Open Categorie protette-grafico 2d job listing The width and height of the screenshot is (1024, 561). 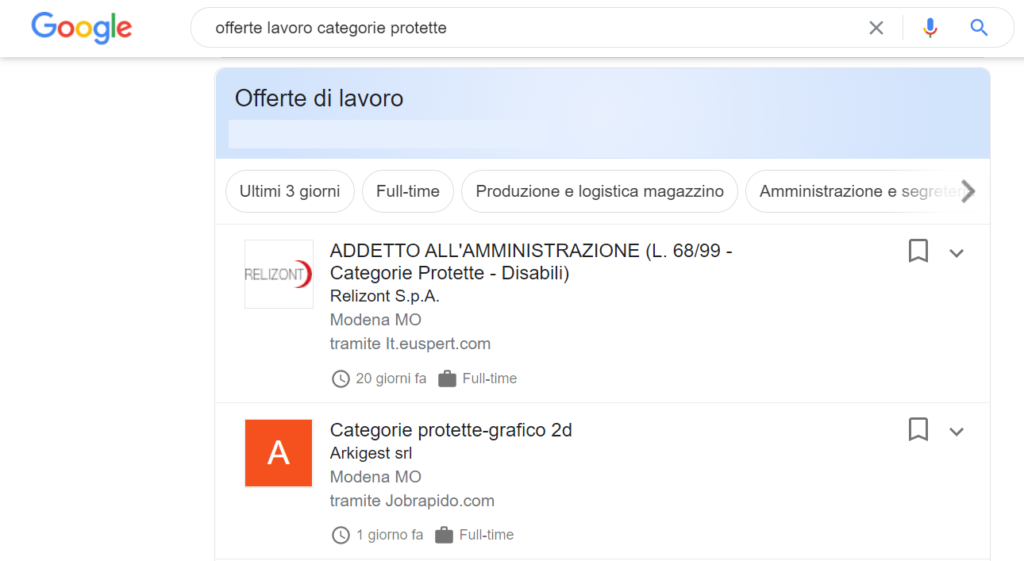pos(451,430)
